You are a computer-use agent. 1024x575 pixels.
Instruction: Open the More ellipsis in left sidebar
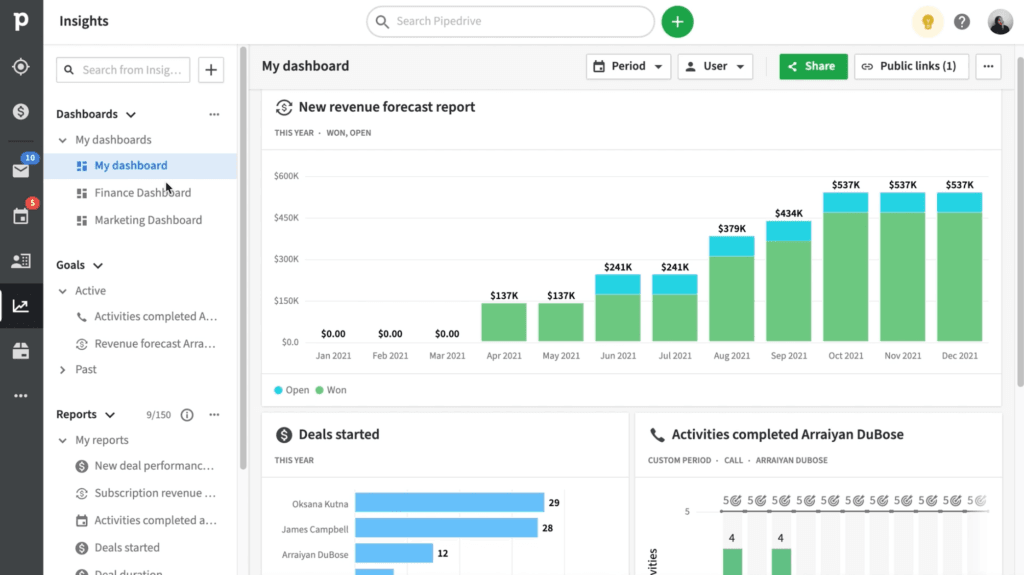coord(21,395)
